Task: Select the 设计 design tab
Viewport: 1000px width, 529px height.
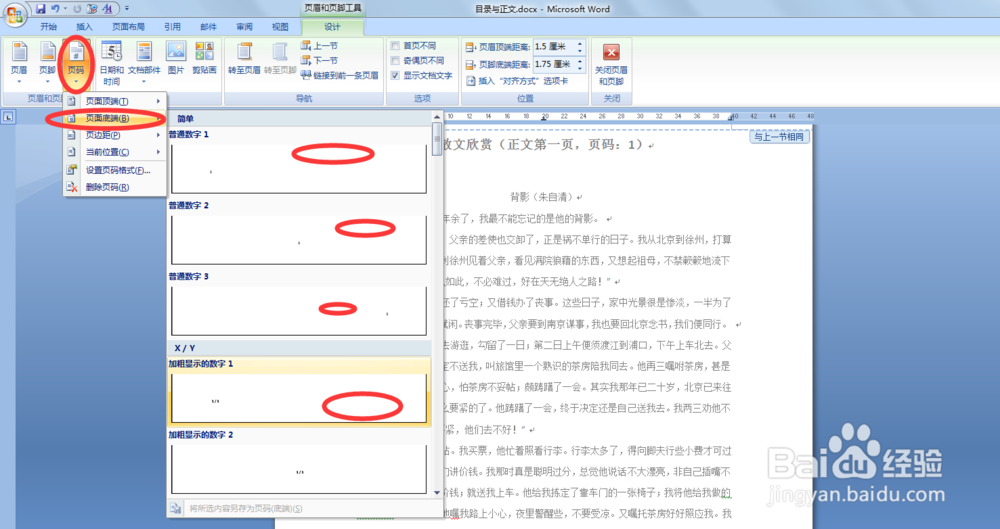Action: point(332,27)
